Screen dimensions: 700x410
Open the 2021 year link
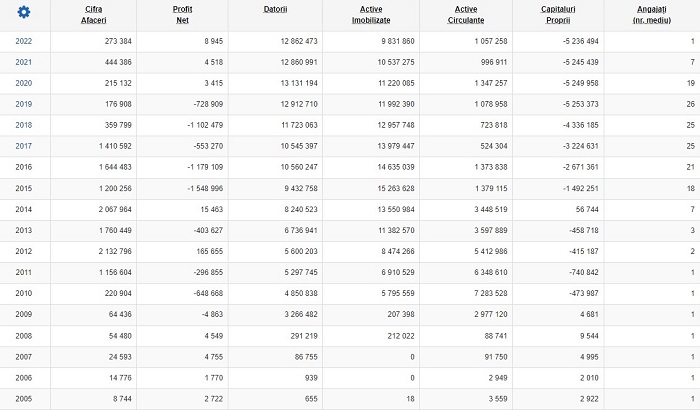tap(24, 62)
